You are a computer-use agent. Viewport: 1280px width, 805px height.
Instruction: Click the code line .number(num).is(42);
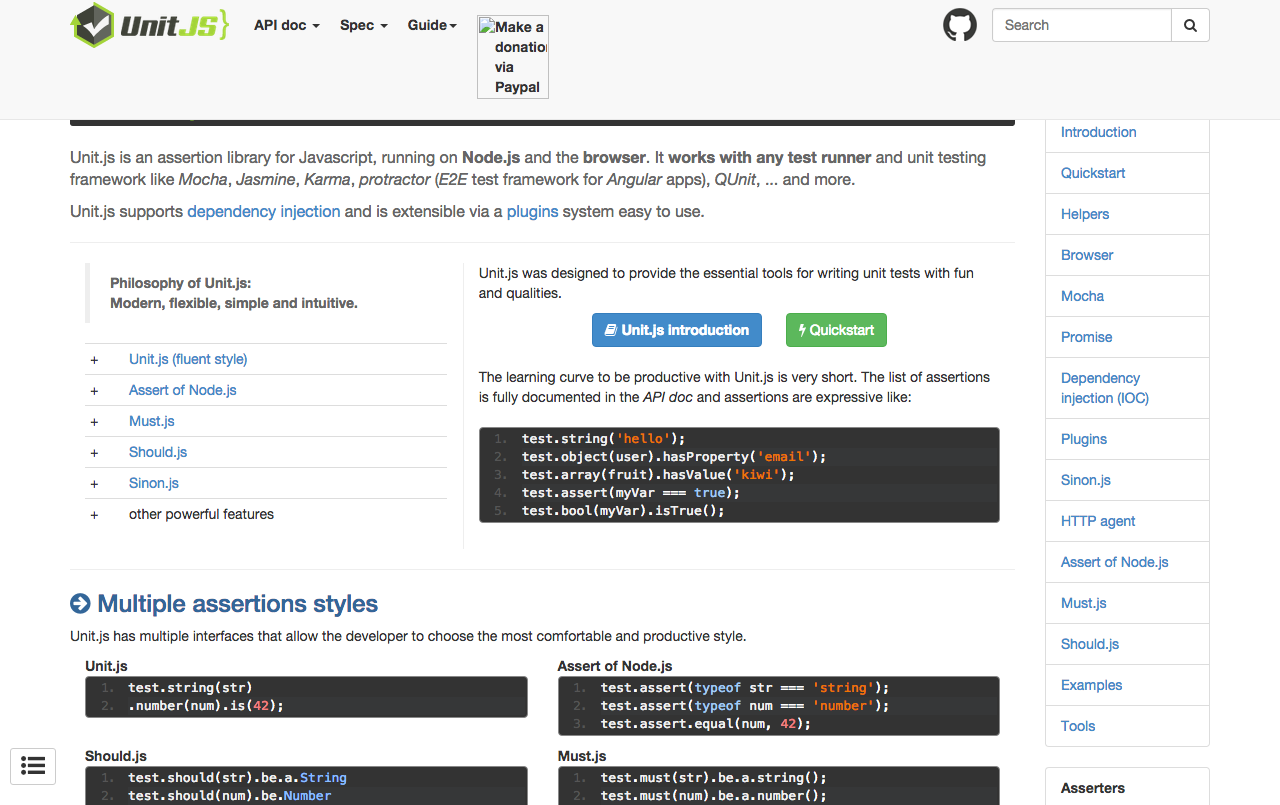click(x=206, y=706)
